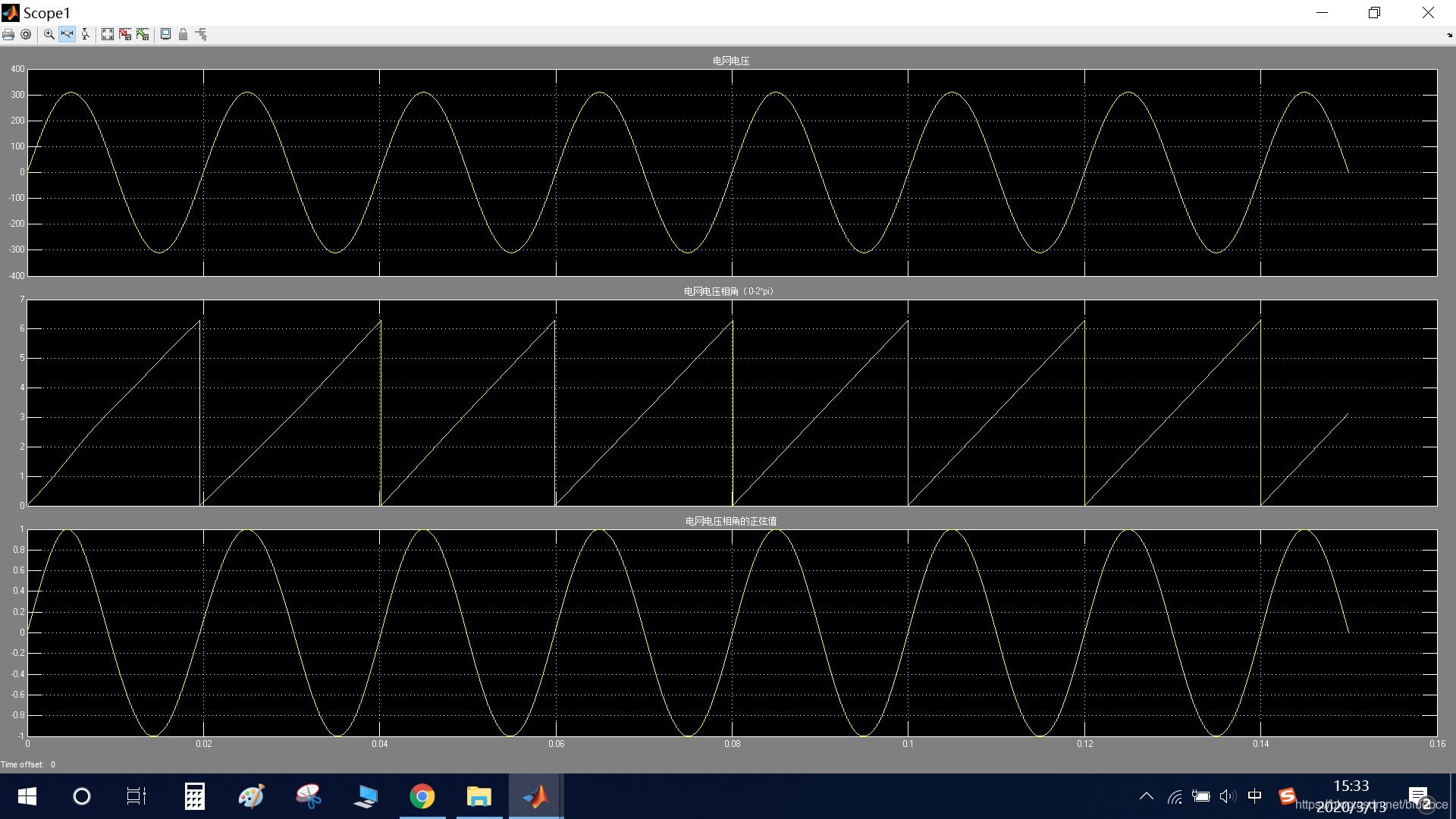Open Windows Start menu
This screenshot has width=1456, height=819.
27,796
